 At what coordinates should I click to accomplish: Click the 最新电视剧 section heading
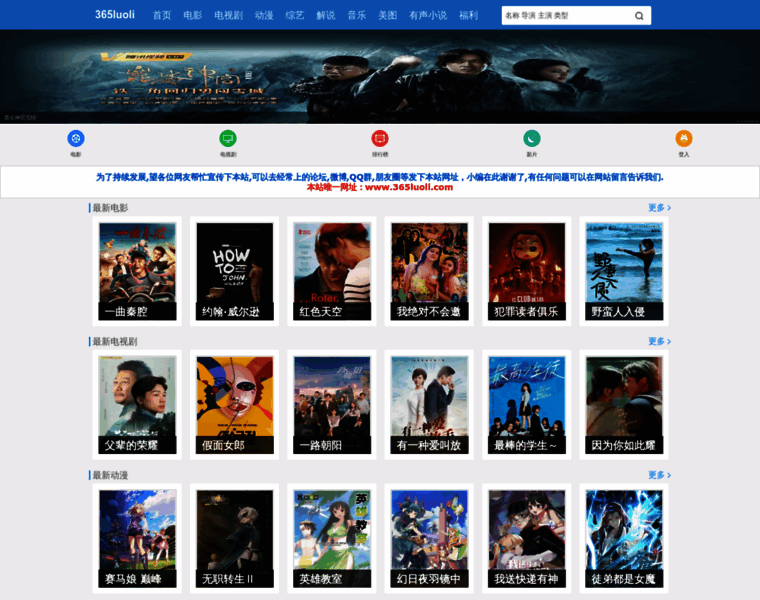pyautogui.click(x=114, y=342)
